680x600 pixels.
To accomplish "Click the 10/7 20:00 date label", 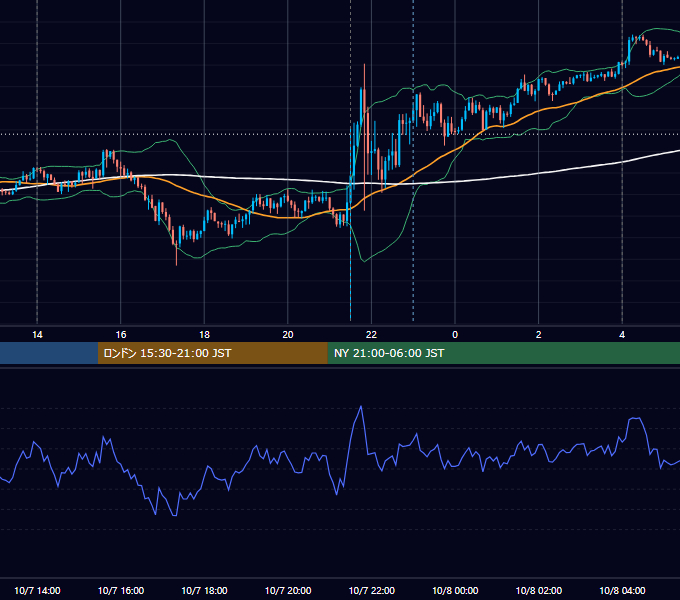I will pyautogui.click(x=288, y=590).
